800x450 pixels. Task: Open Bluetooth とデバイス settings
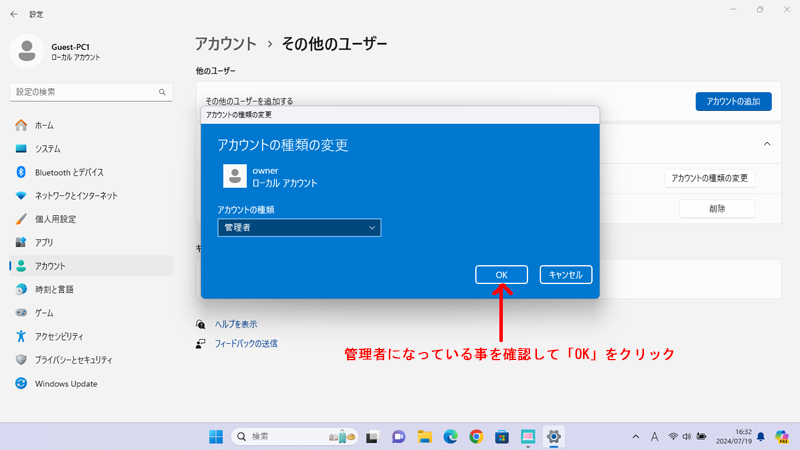(x=68, y=172)
